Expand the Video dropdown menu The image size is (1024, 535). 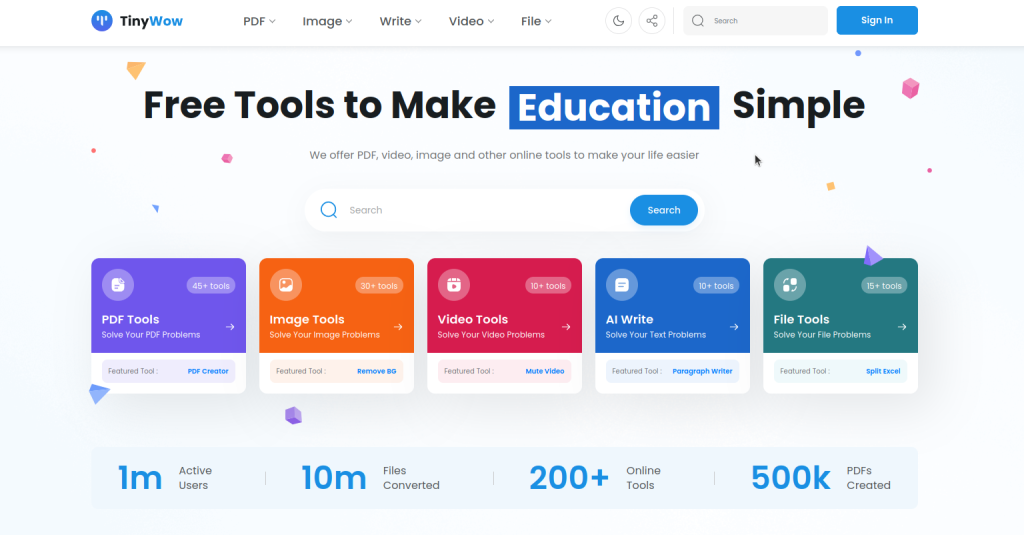coord(472,22)
